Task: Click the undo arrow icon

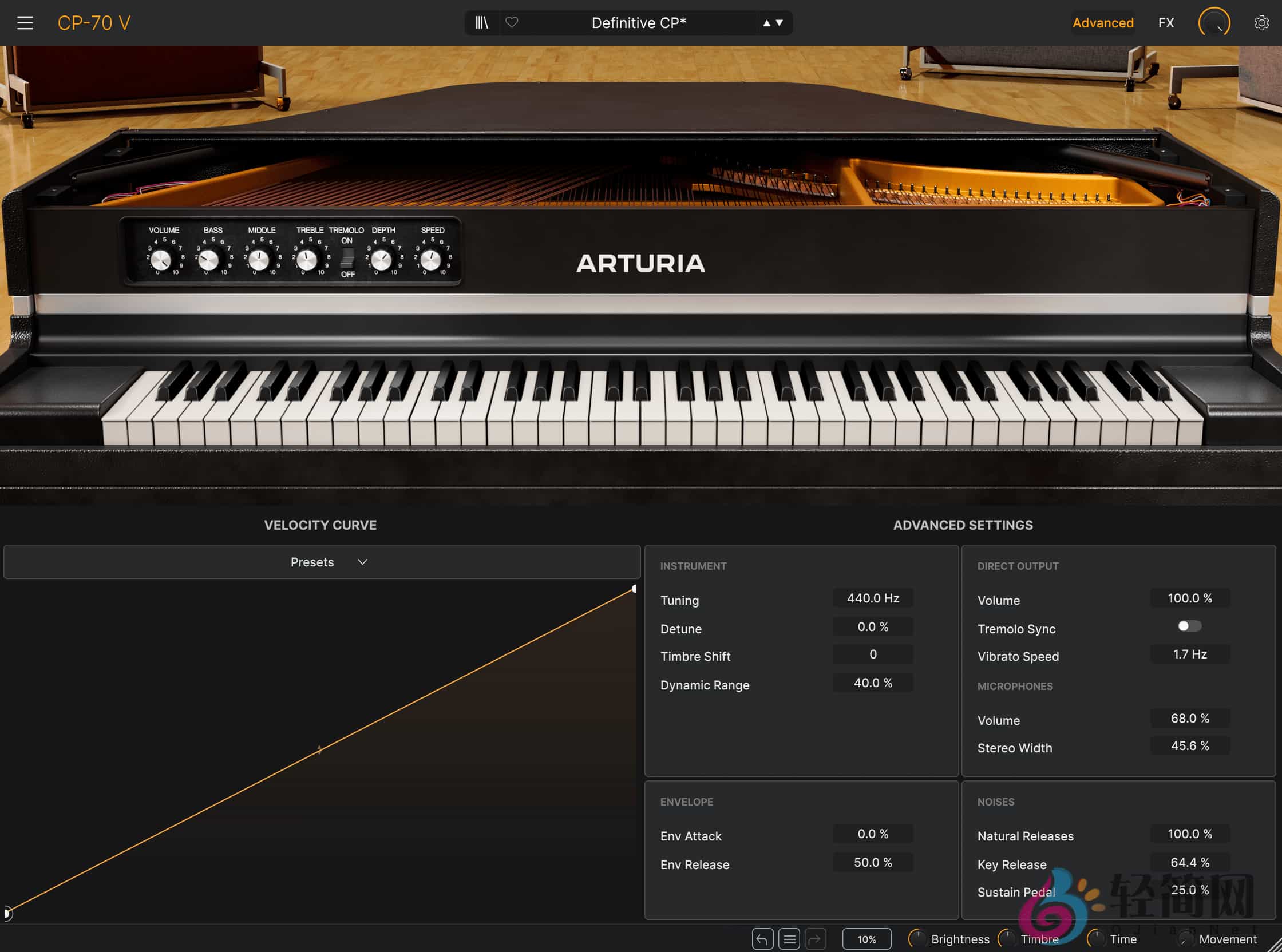Action: coord(762,939)
